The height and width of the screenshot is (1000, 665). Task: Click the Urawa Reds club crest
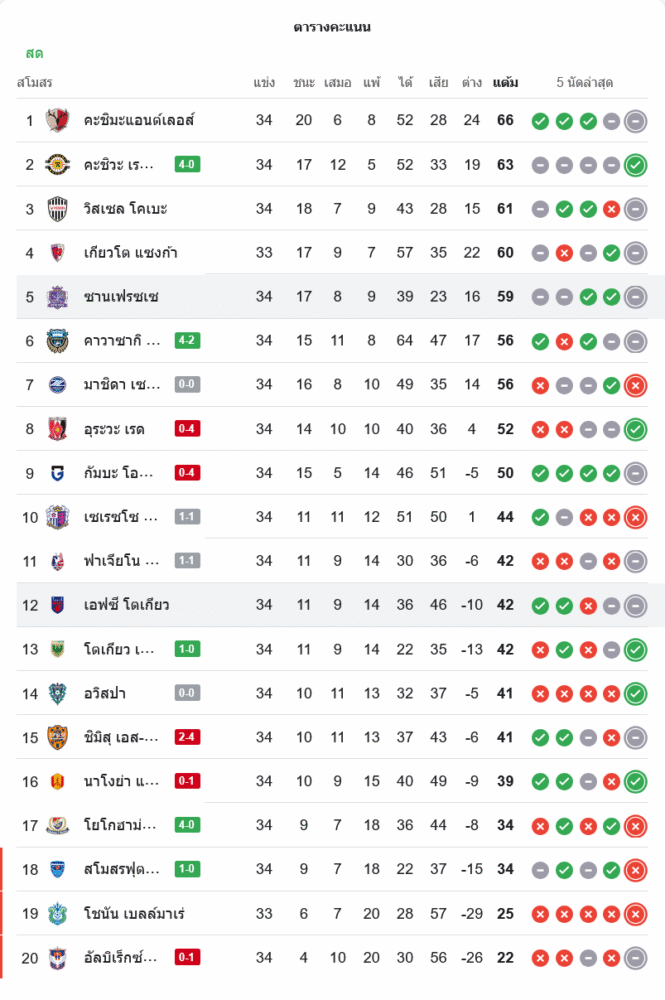tap(57, 429)
